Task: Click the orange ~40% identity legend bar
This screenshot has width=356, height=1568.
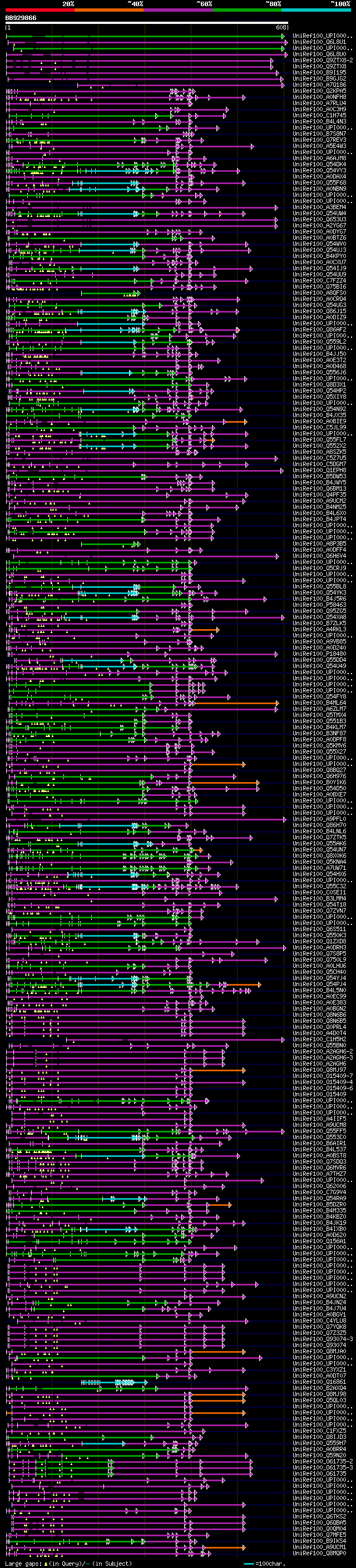Action: click(109, 10)
